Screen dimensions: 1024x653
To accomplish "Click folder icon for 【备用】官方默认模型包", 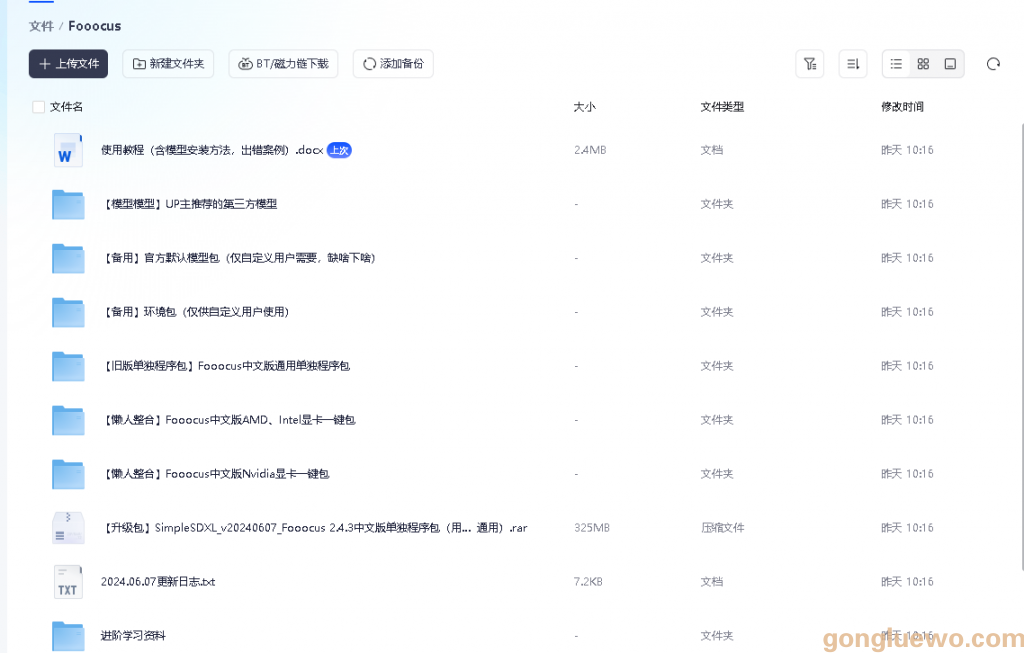I will click(68, 258).
